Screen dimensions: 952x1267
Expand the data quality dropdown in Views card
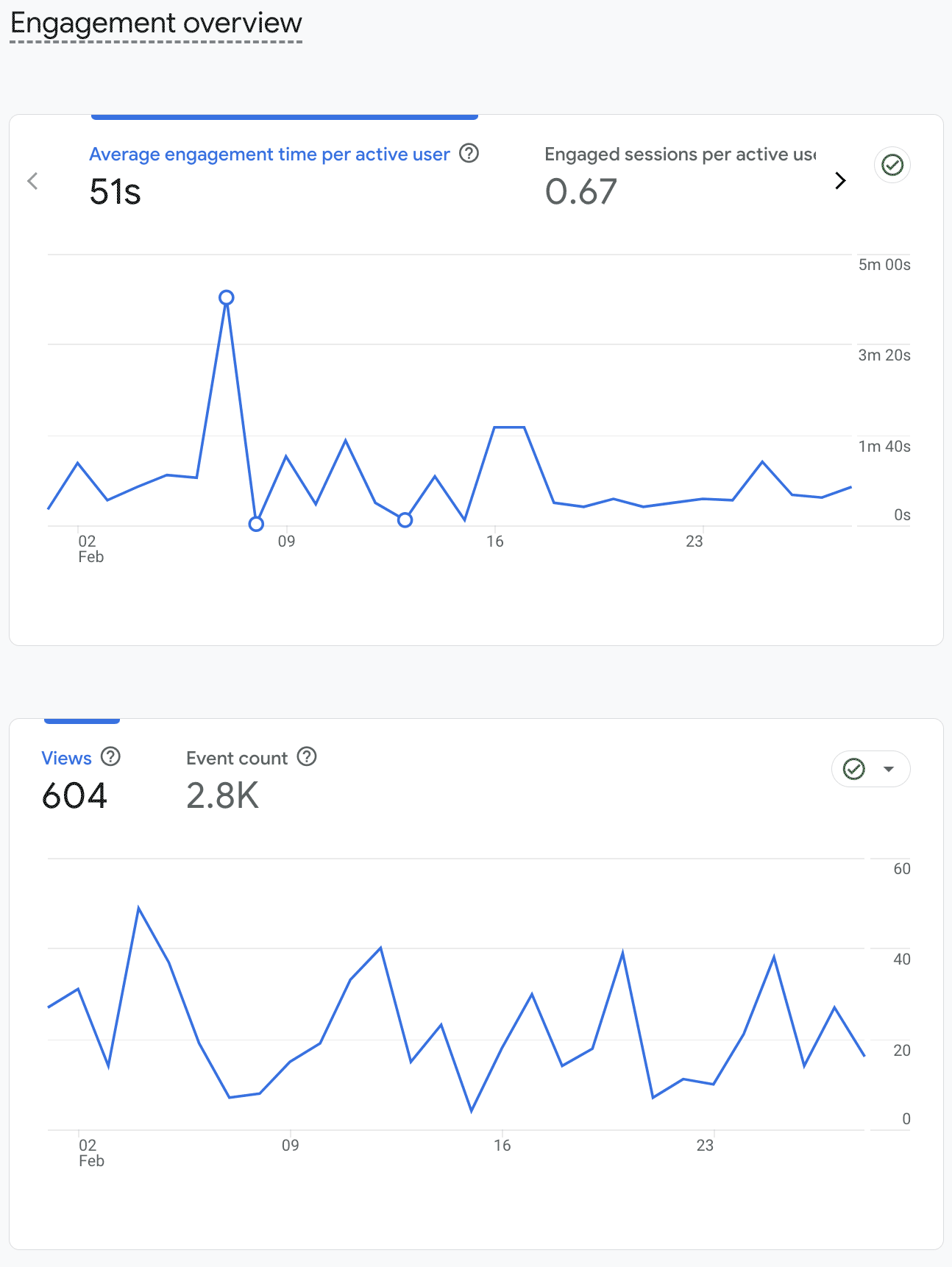[x=888, y=769]
